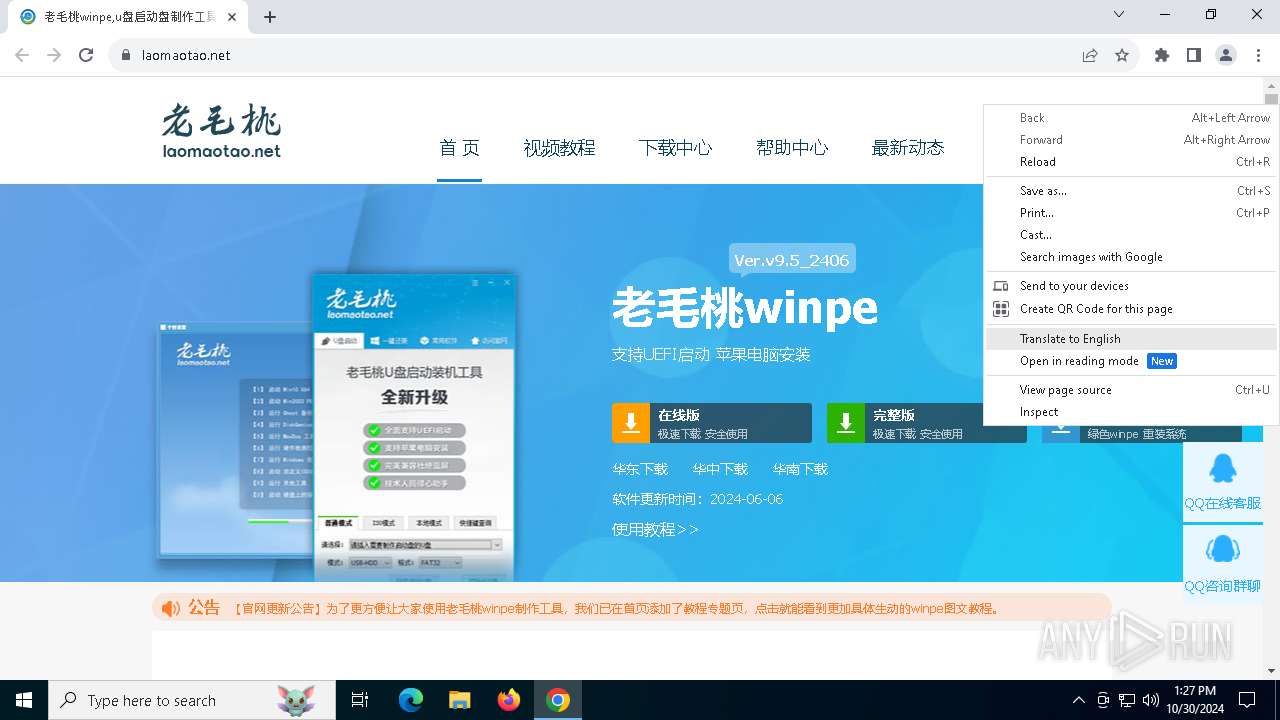Open the notification center icon
1280x720 pixels.
click(x=1247, y=700)
